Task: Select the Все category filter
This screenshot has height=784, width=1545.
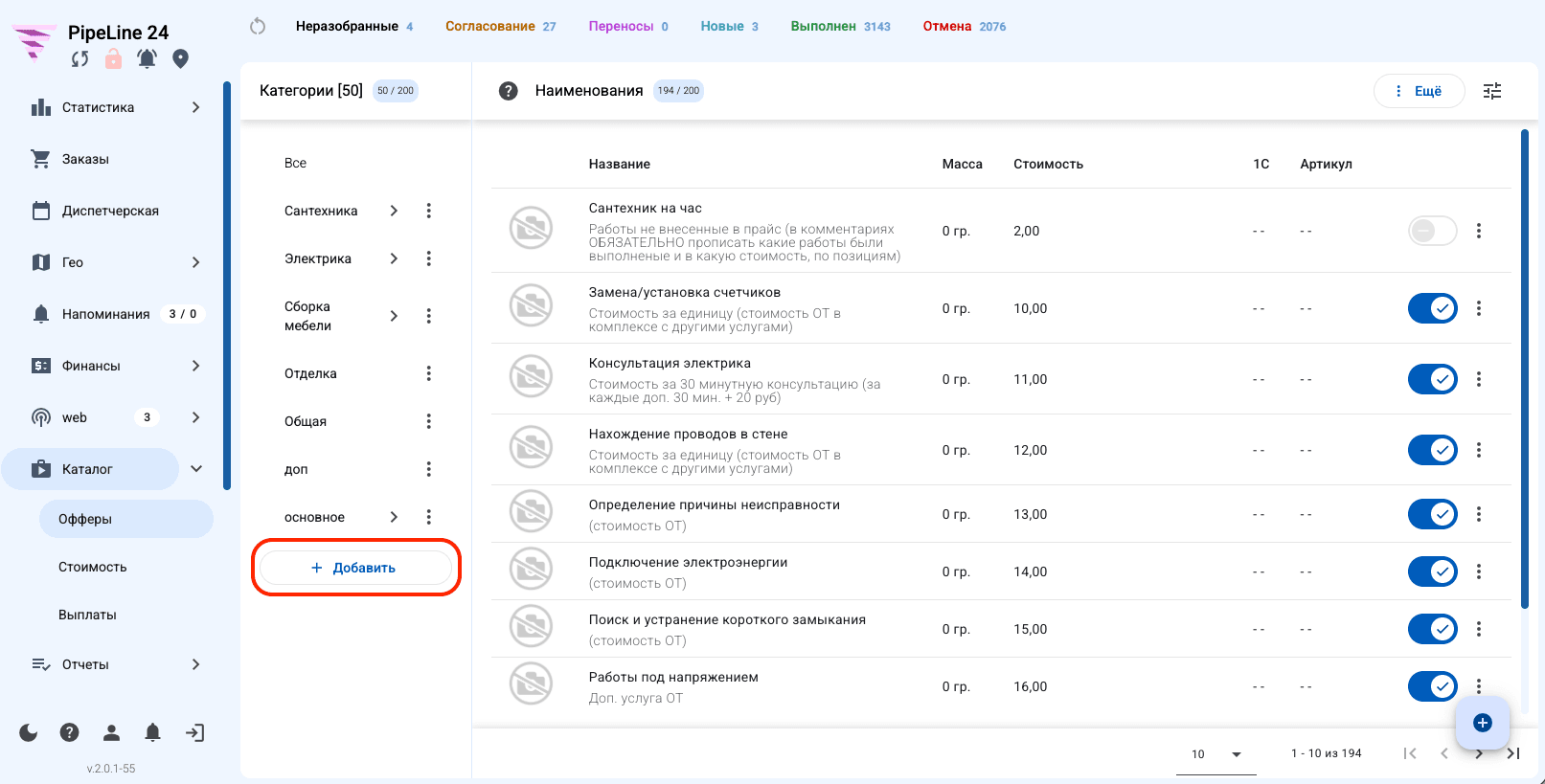Action: (x=295, y=163)
